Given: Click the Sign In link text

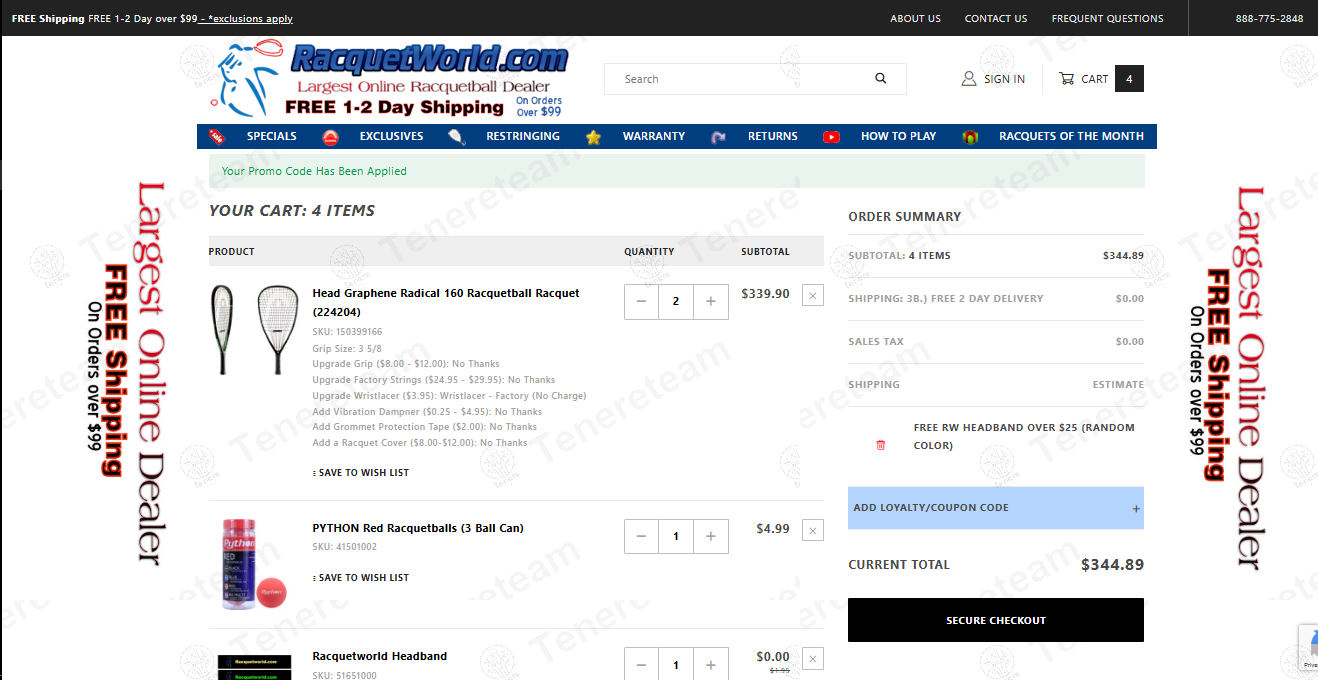Looking at the screenshot, I should (x=1004, y=79).
